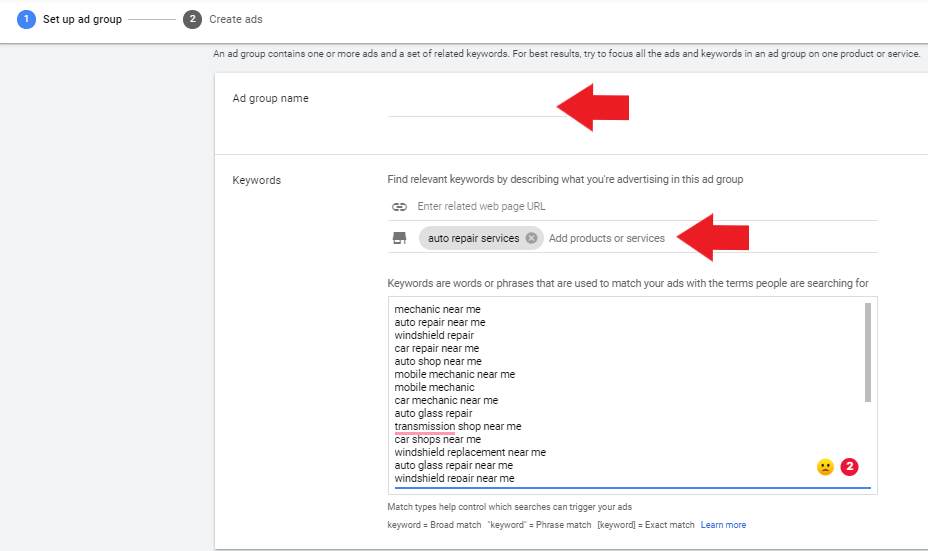928x551 pixels.
Task: Click the storefront icon beside products field
Action: tap(399, 238)
